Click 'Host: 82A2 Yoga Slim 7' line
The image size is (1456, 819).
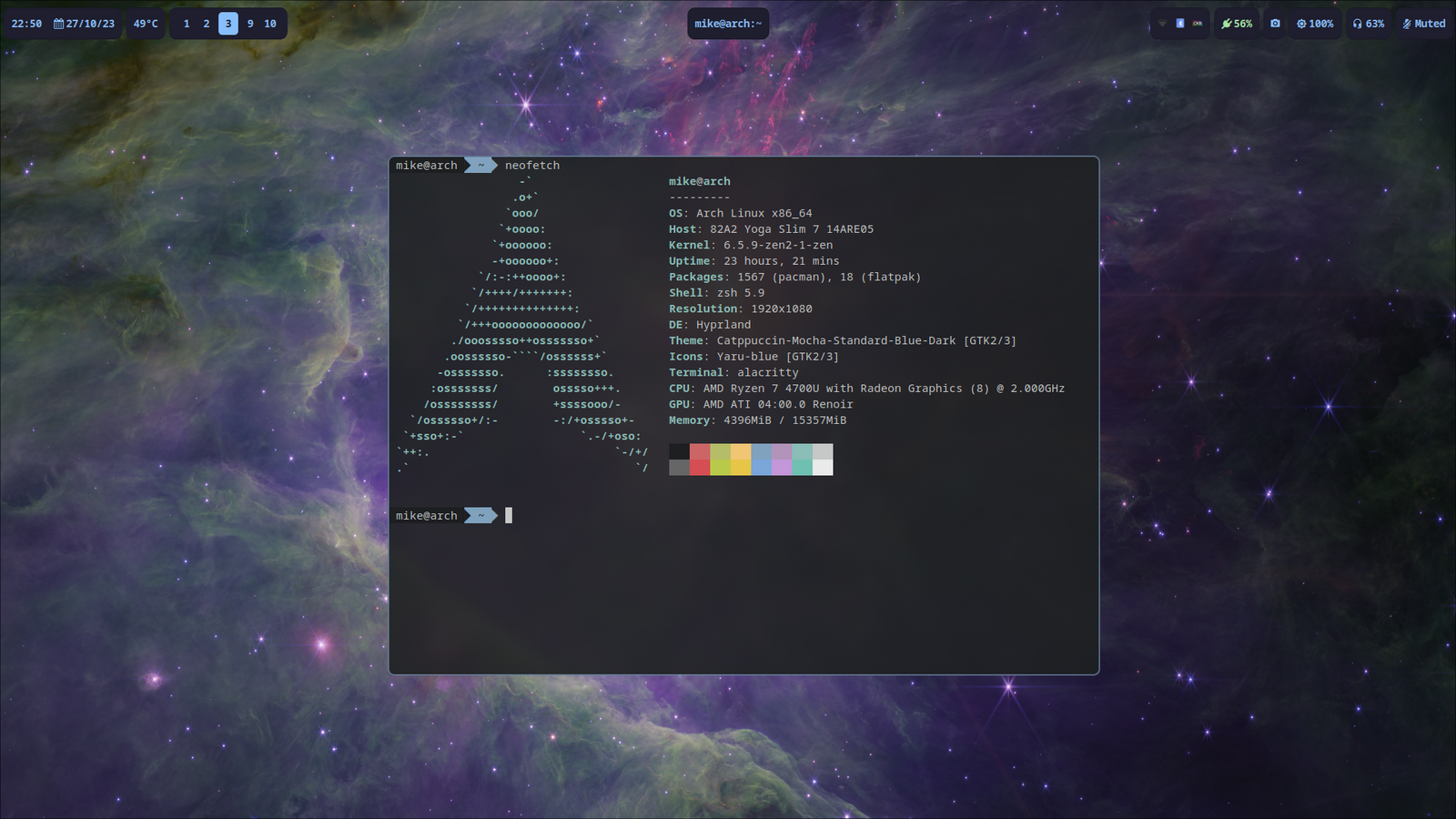point(771,229)
